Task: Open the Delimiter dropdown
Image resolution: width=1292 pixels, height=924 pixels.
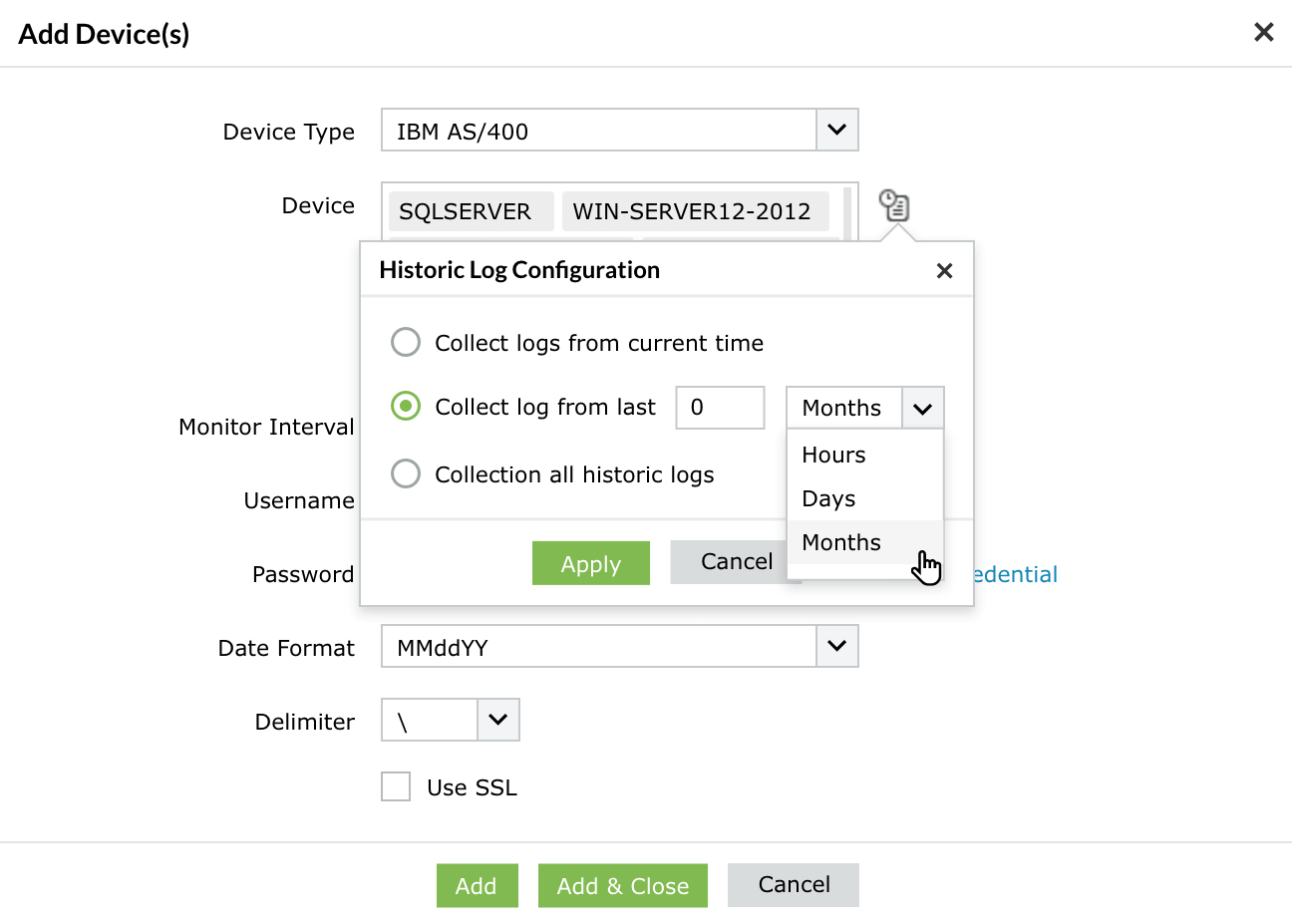Action: tap(497, 720)
